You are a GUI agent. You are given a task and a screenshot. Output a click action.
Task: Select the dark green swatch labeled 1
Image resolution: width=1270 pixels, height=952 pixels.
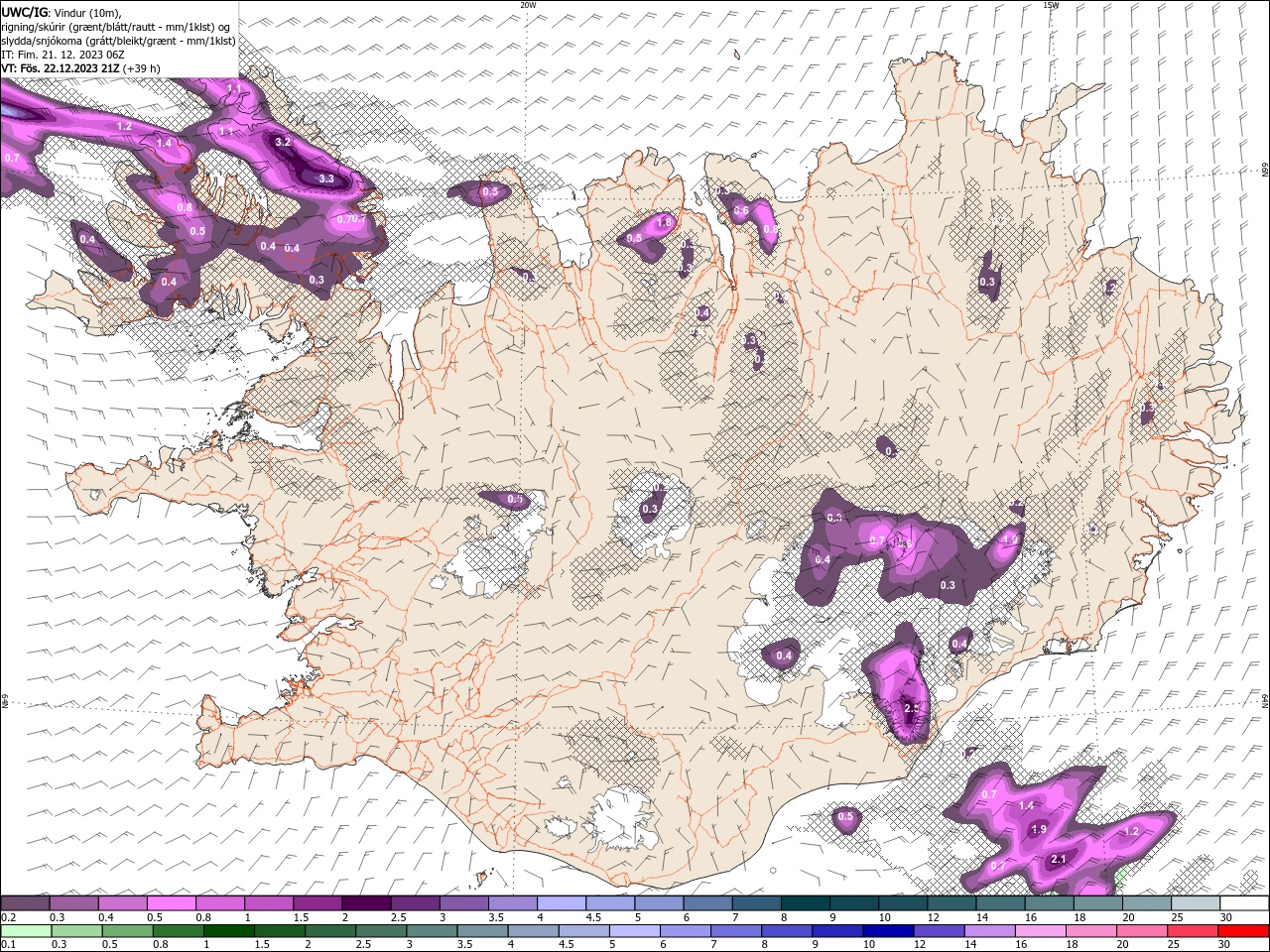[x=229, y=931]
